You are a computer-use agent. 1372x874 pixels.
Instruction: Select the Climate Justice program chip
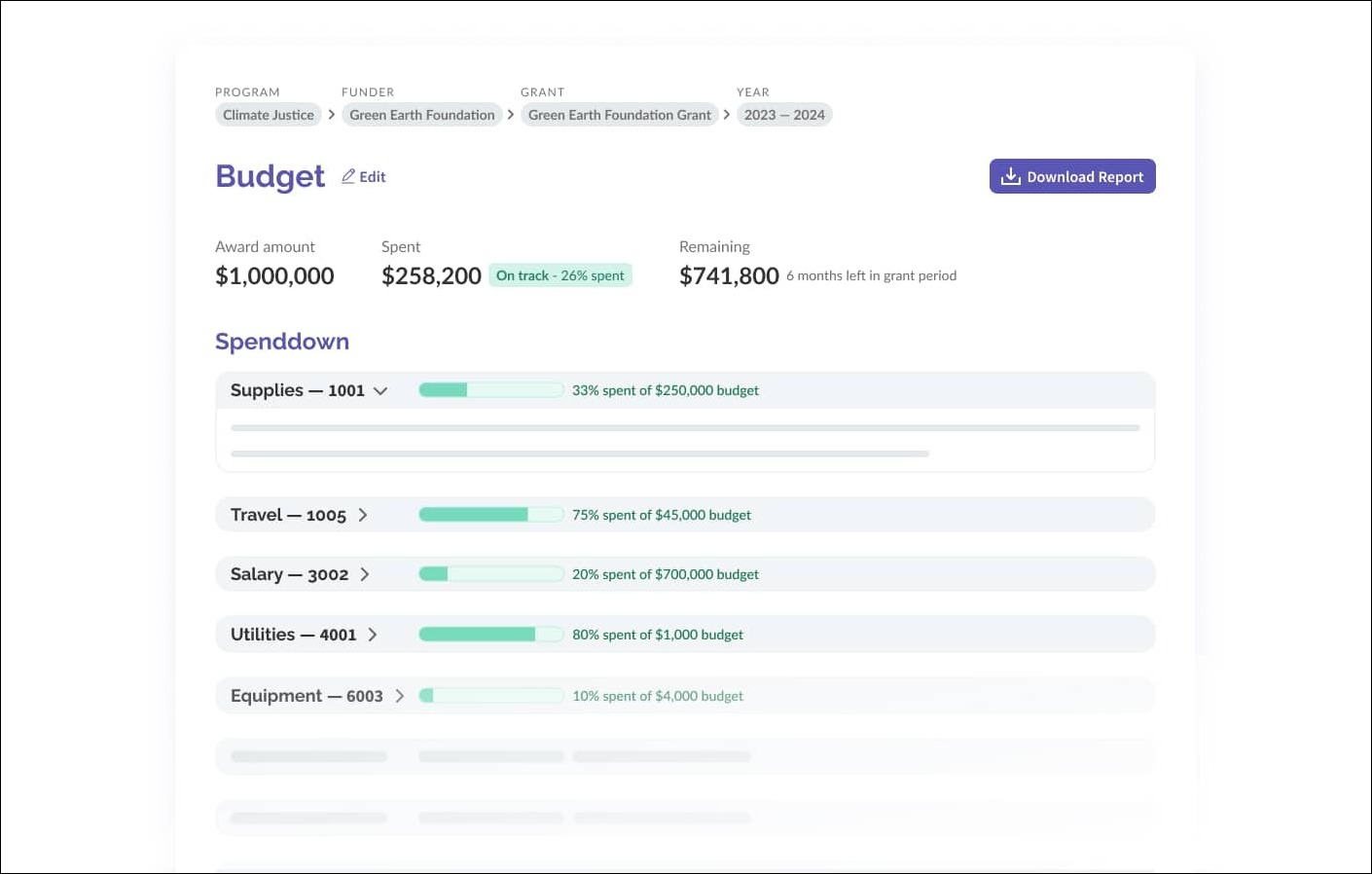point(268,114)
